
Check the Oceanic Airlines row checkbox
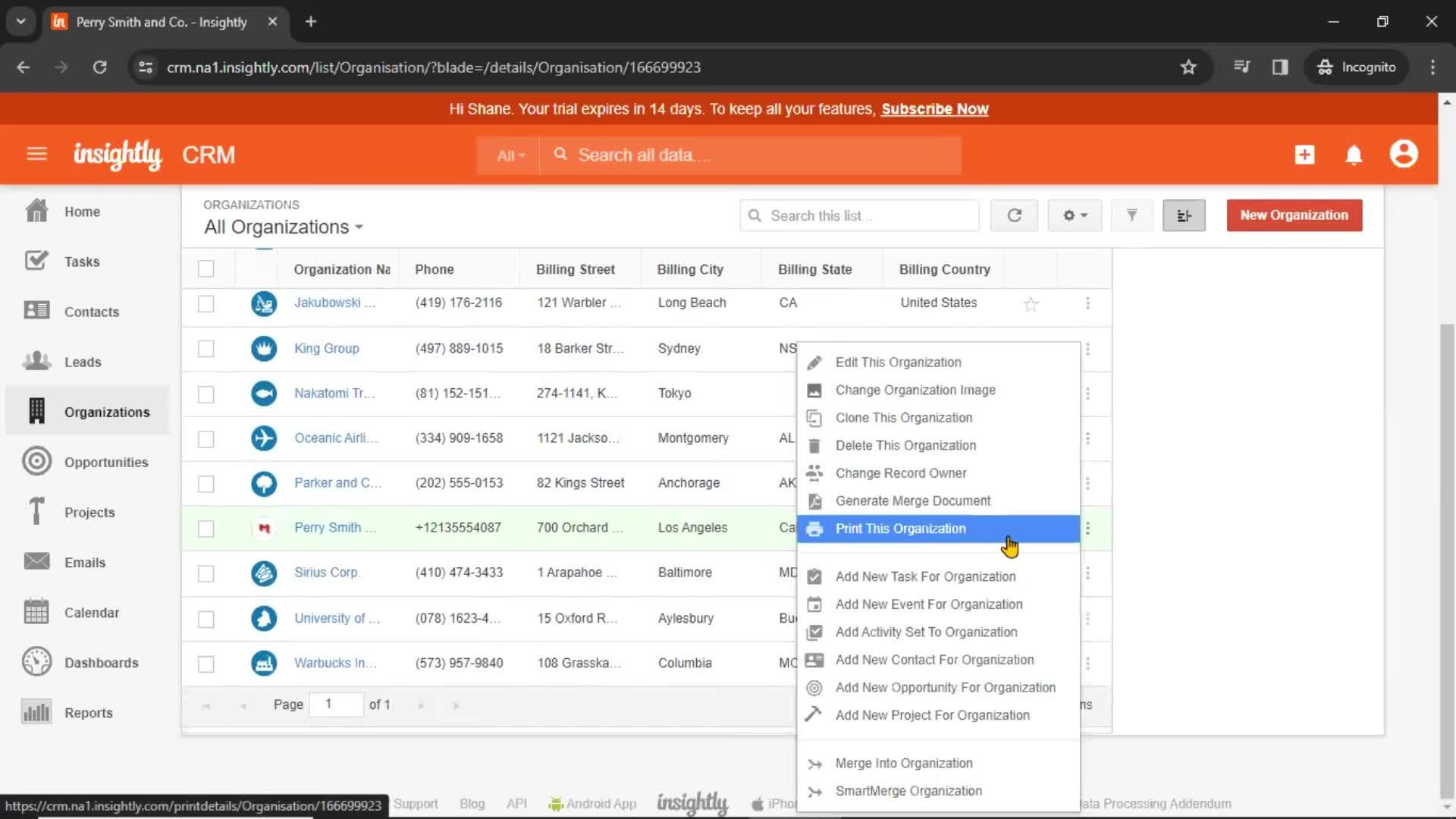[206, 439]
